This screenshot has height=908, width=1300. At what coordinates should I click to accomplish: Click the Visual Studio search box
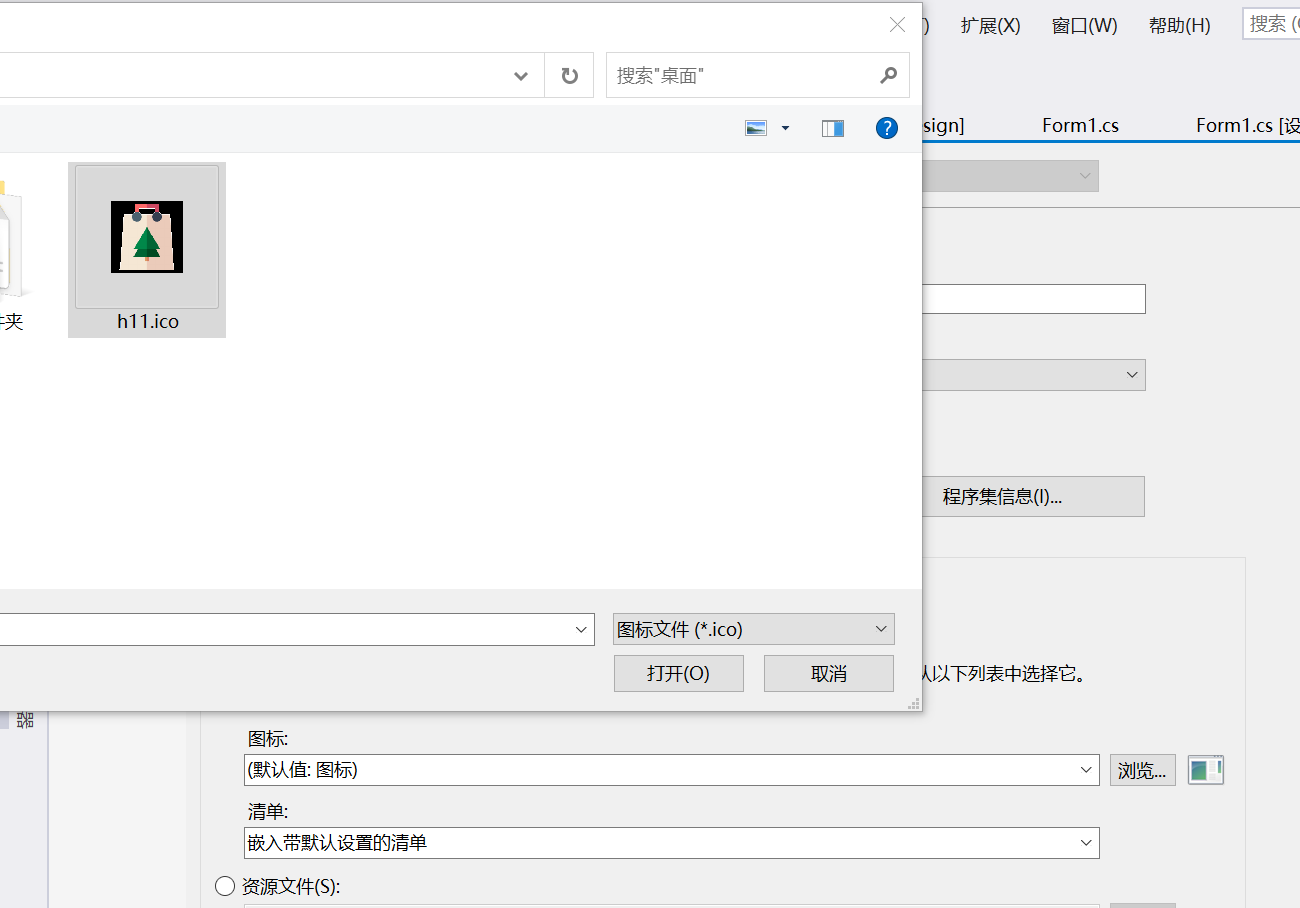click(x=1271, y=24)
